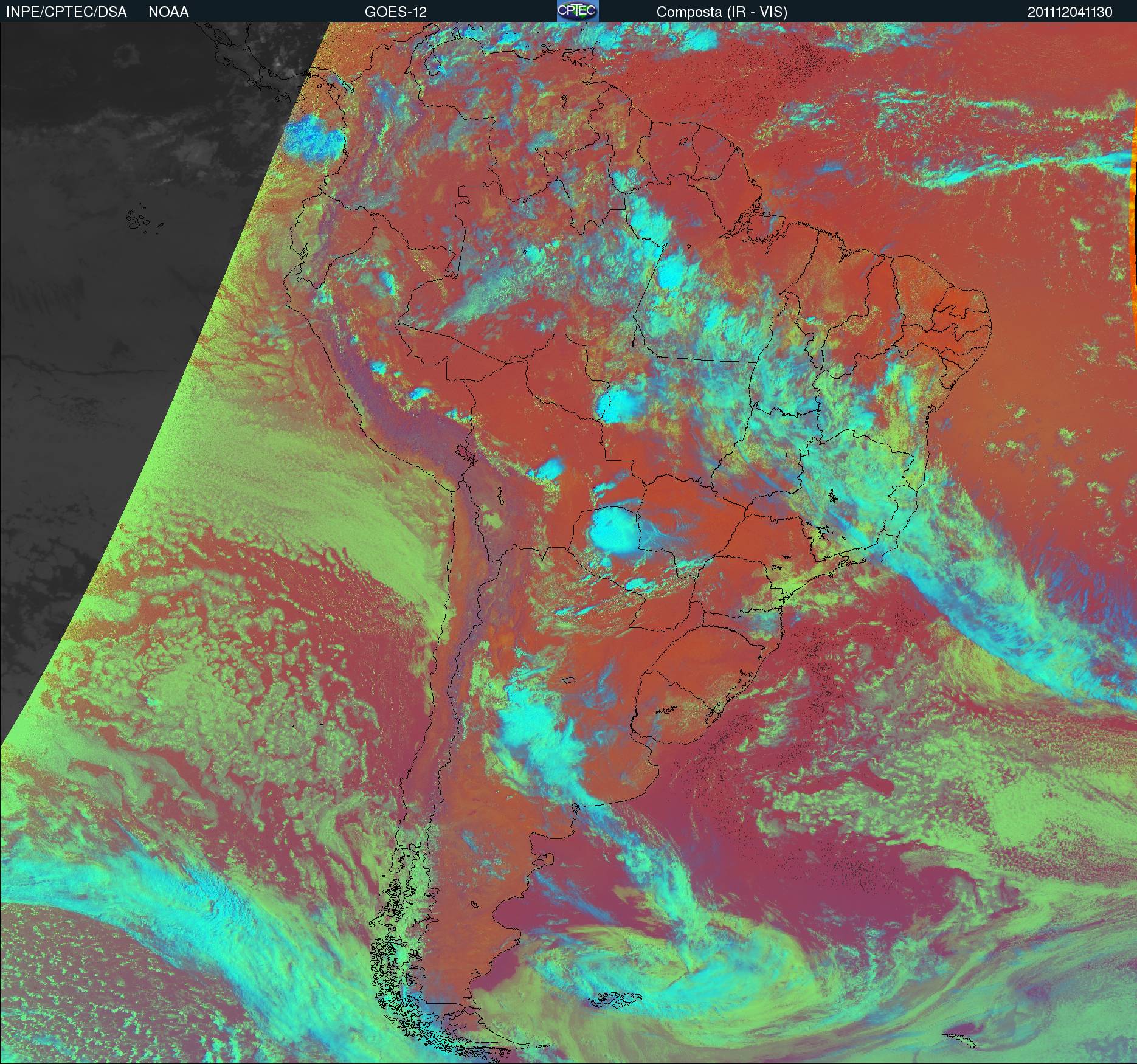Image resolution: width=1137 pixels, height=1064 pixels.
Task: Select the GOES-12 satellite label
Action: tap(395, 12)
